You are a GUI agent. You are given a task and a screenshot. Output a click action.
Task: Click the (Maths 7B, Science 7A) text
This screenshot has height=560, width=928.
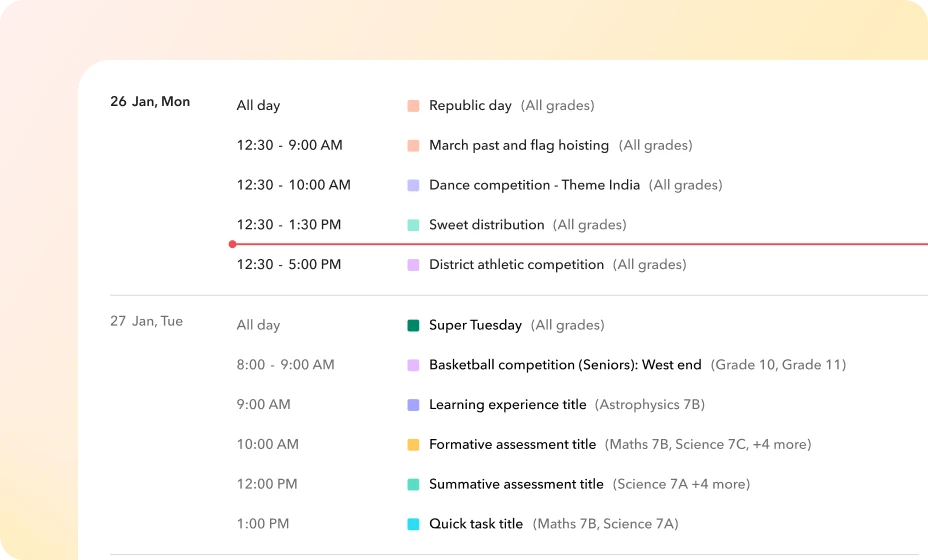coord(605,523)
